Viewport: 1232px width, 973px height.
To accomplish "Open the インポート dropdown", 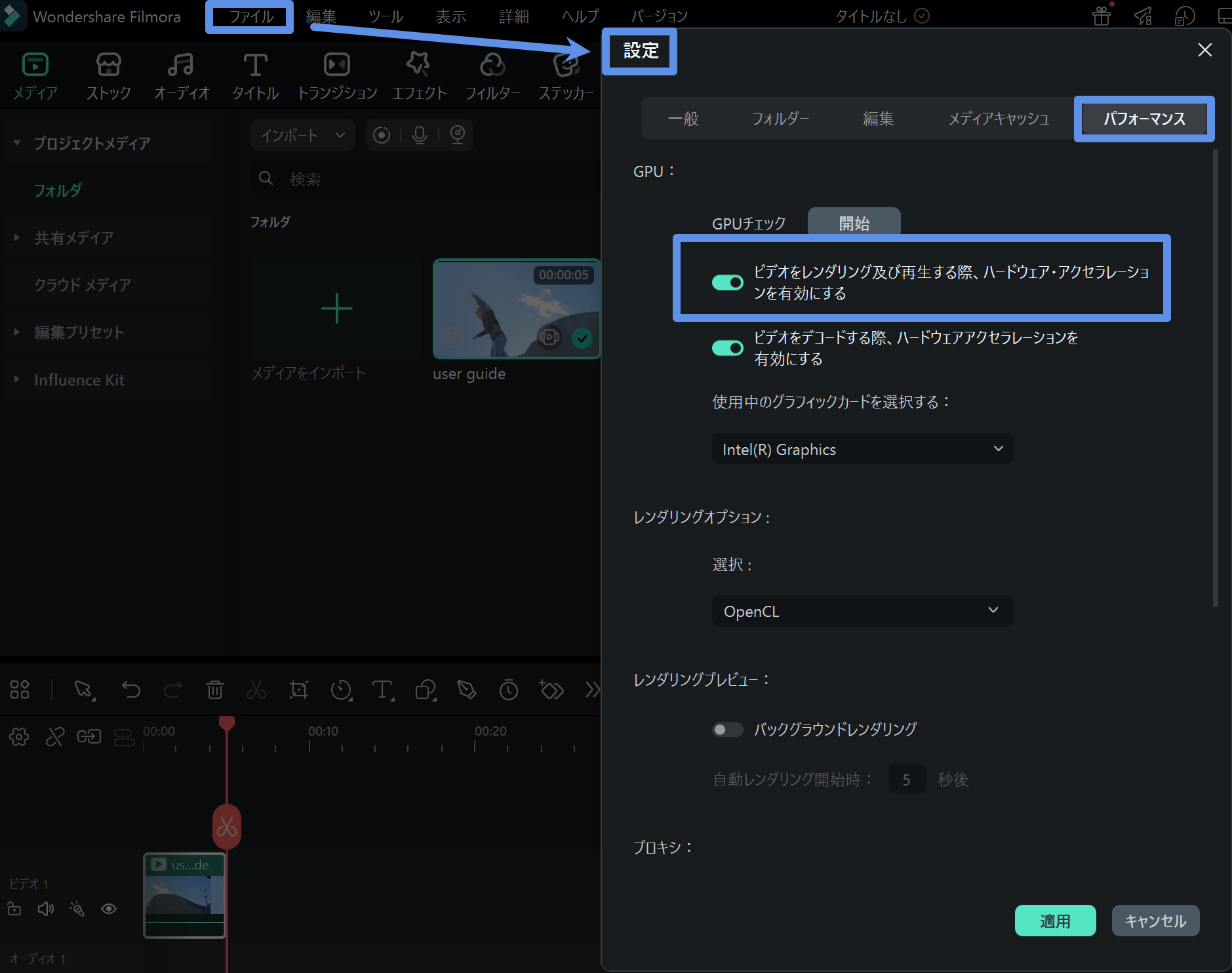I will (x=303, y=135).
